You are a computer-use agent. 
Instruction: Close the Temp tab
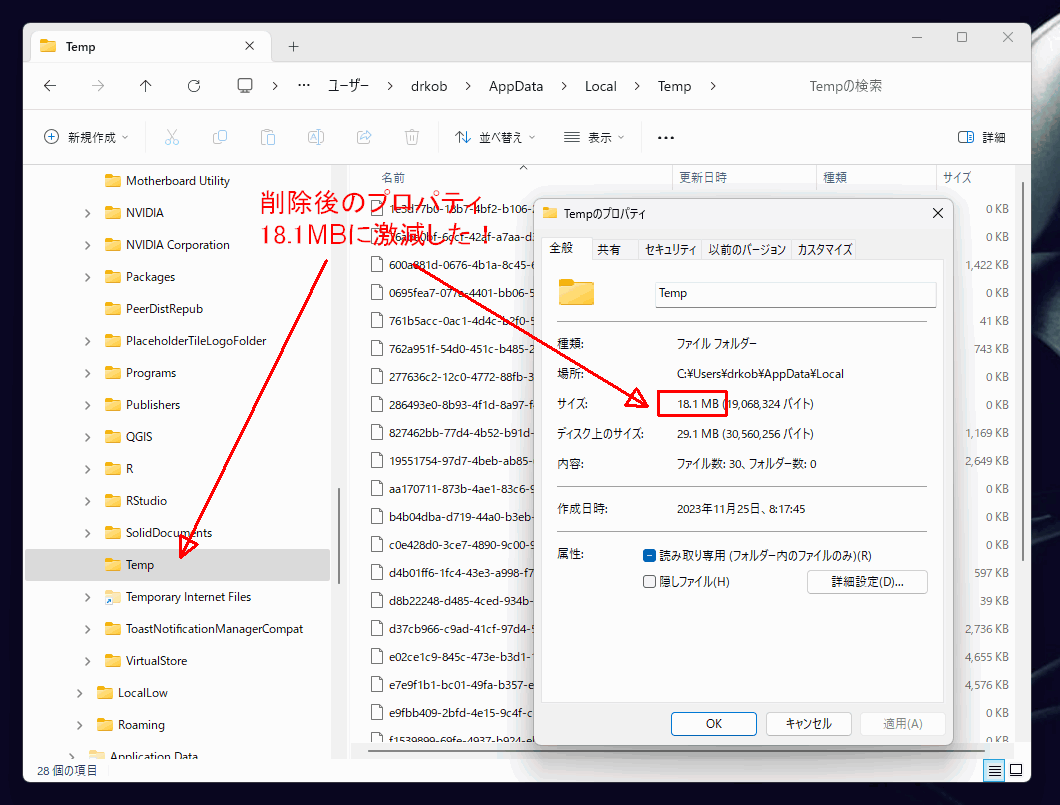(249, 46)
